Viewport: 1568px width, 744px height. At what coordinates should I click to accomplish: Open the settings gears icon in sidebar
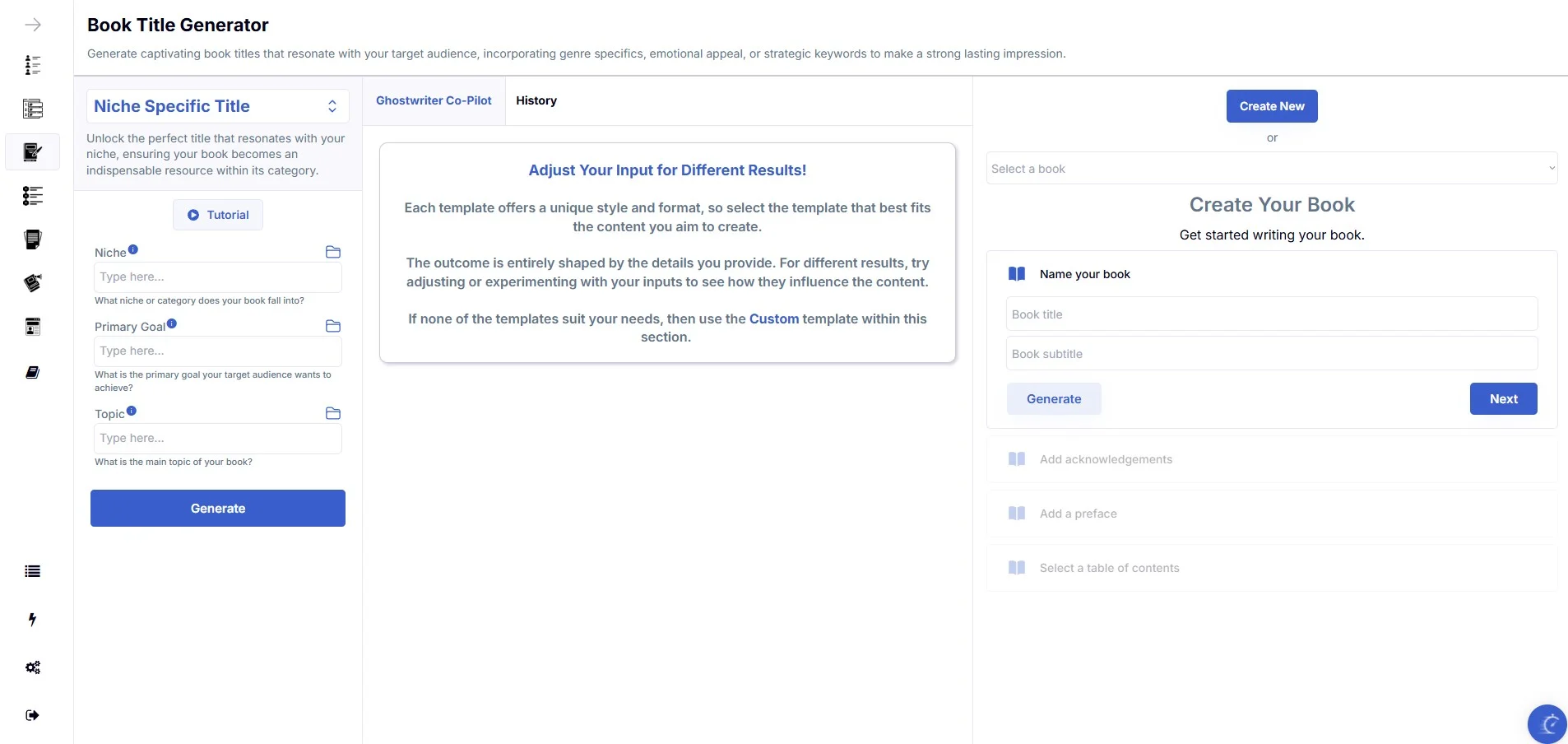click(33, 668)
